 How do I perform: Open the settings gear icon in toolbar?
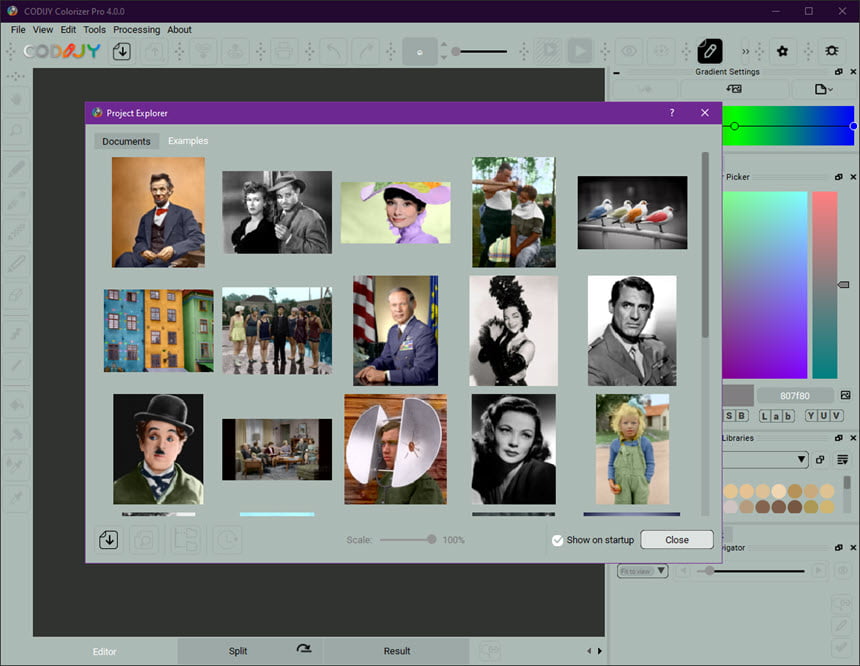[x=783, y=52]
